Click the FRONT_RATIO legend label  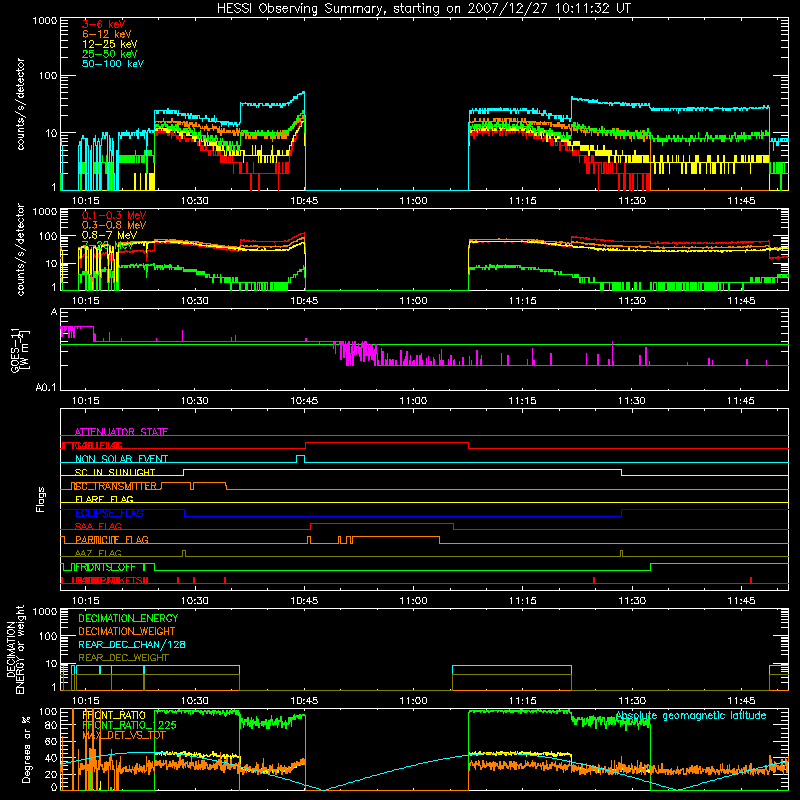114,715
